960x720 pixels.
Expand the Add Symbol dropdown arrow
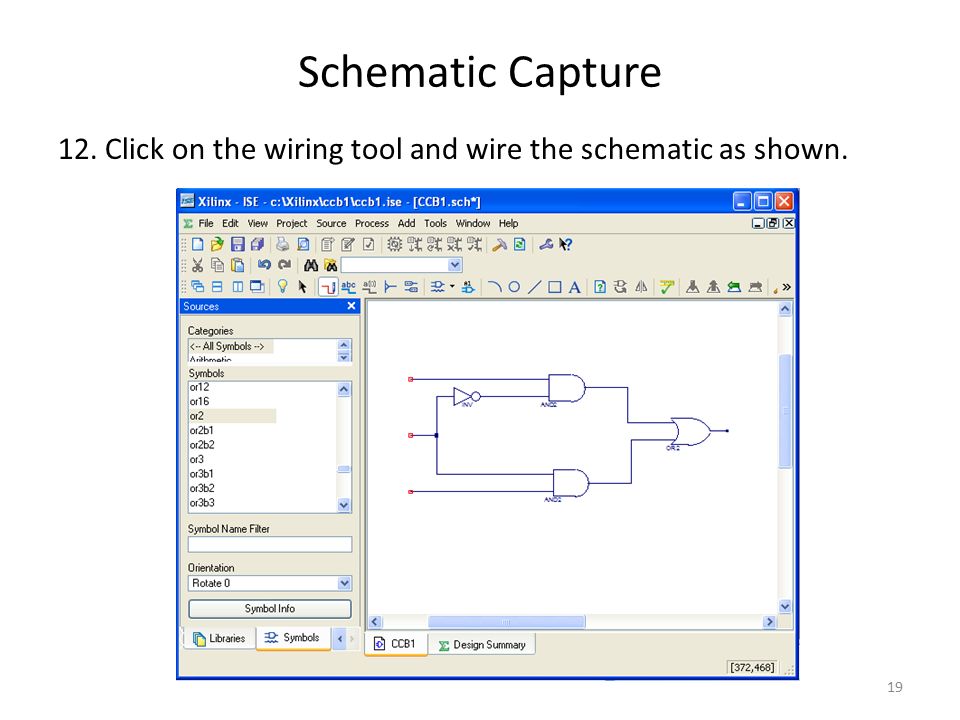pos(452,286)
